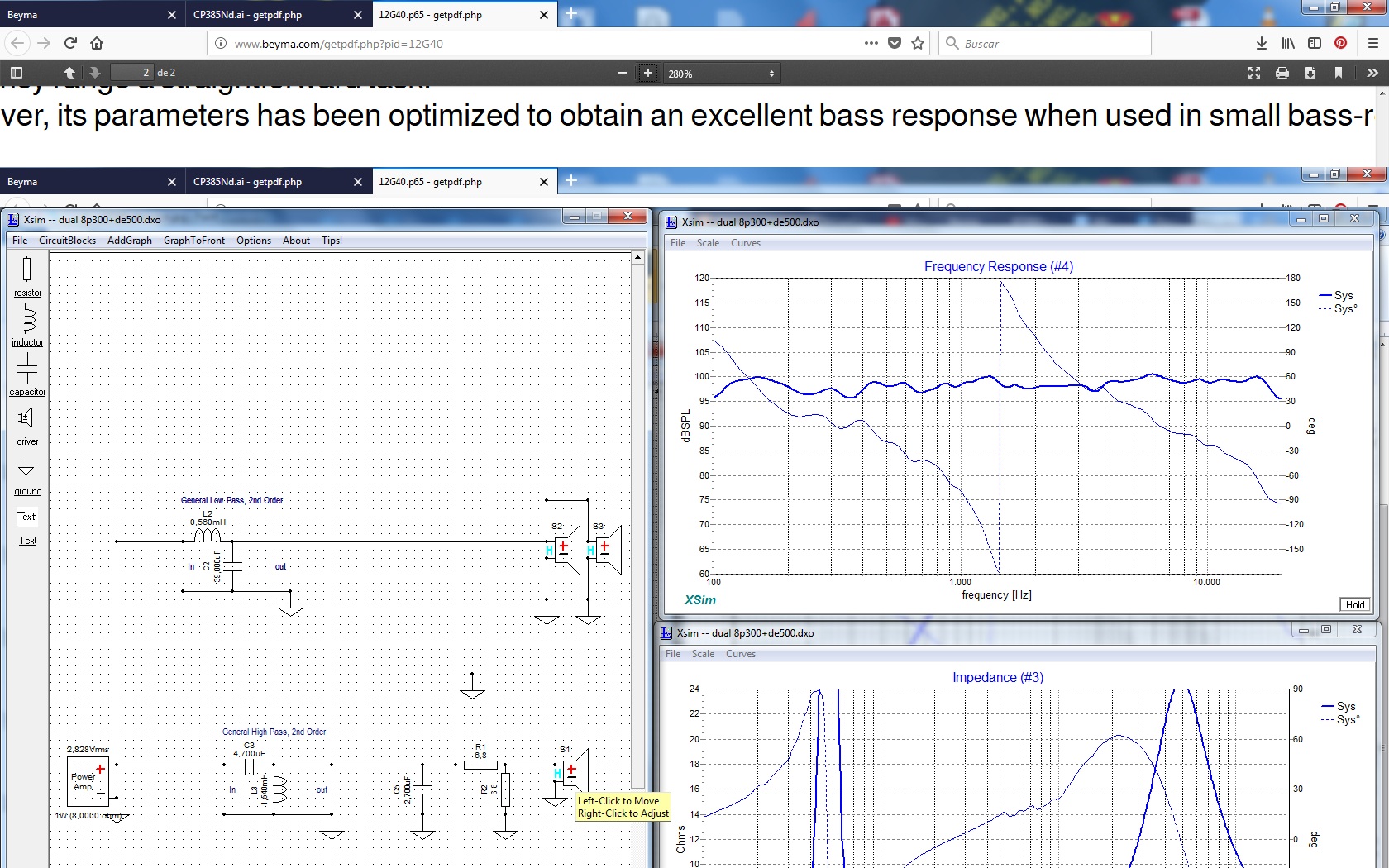Switch PDF to presentation mode
This screenshot has height=868, width=1389.
click(x=1254, y=73)
